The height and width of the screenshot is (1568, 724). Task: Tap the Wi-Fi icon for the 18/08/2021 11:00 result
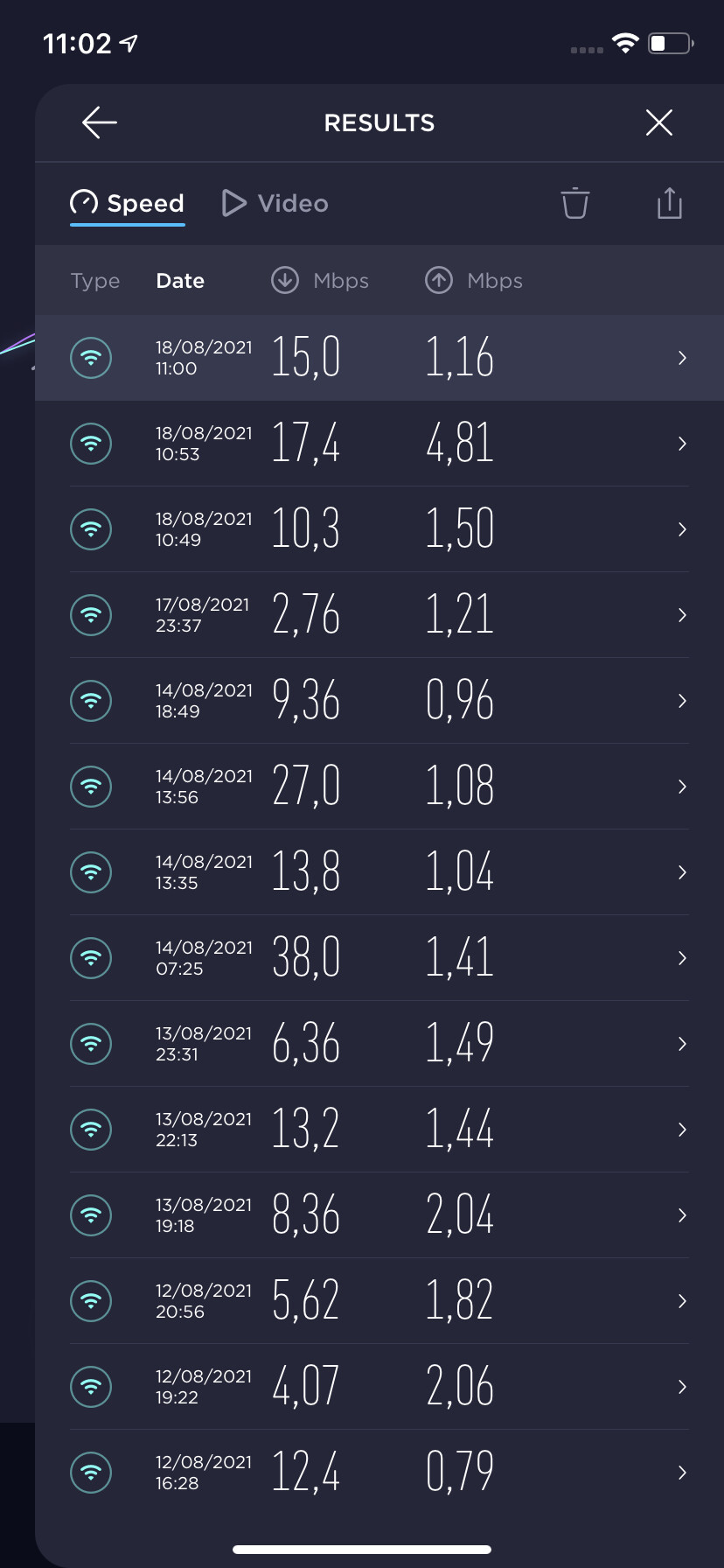tap(91, 358)
